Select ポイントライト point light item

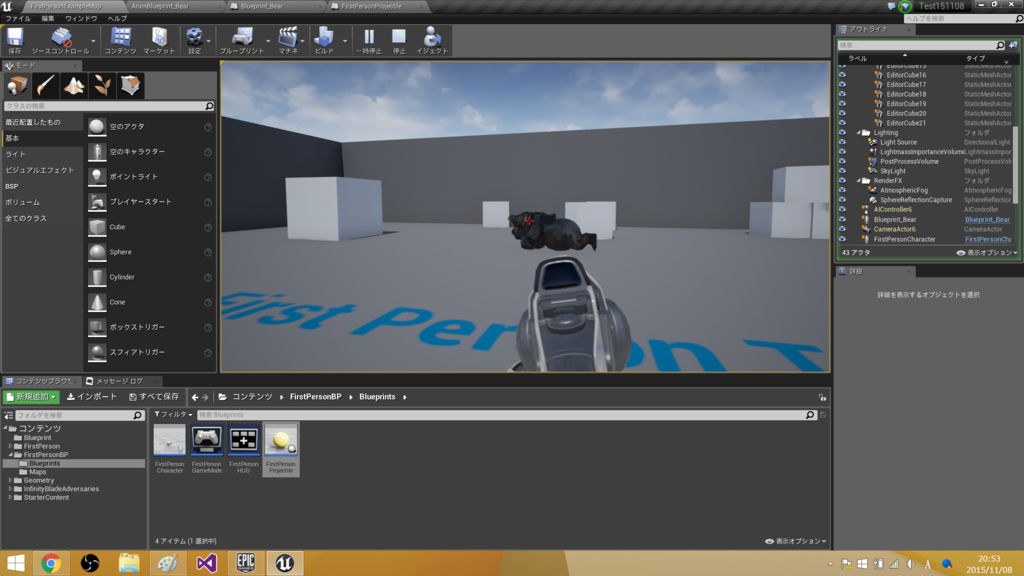(x=150, y=176)
